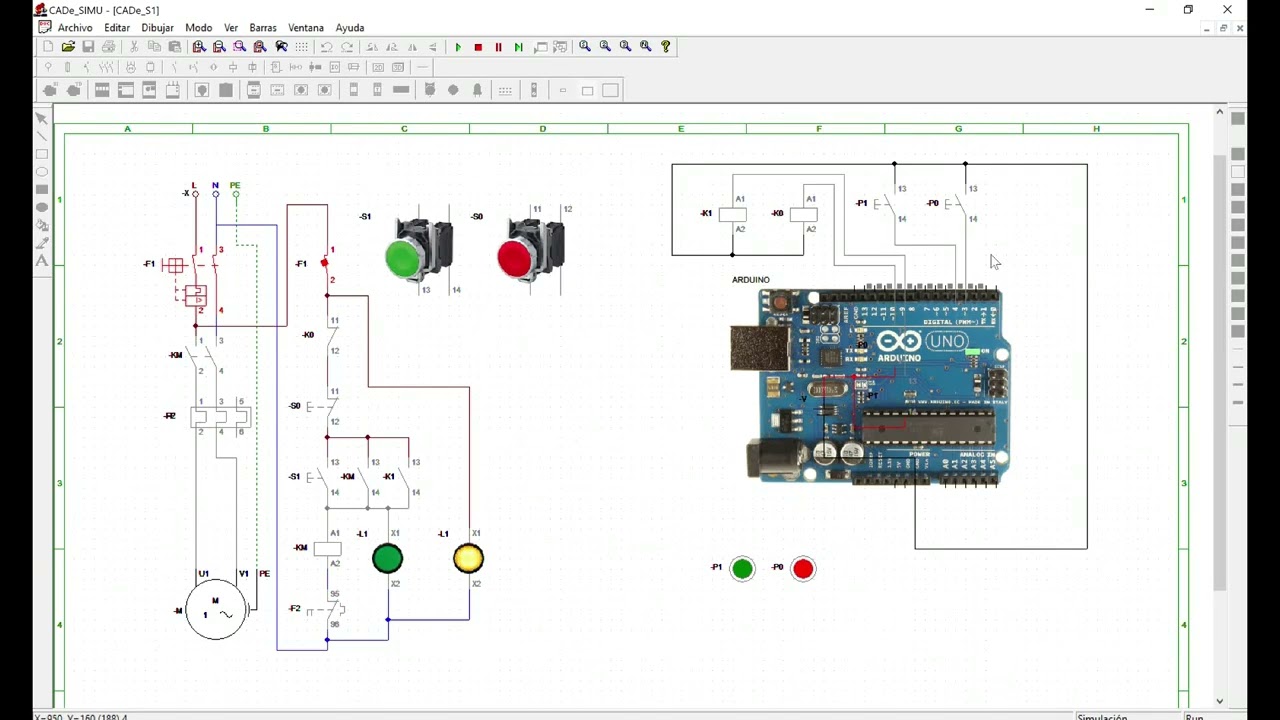
Task: Select the motor M symbol
Action: click(x=215, y=610)
